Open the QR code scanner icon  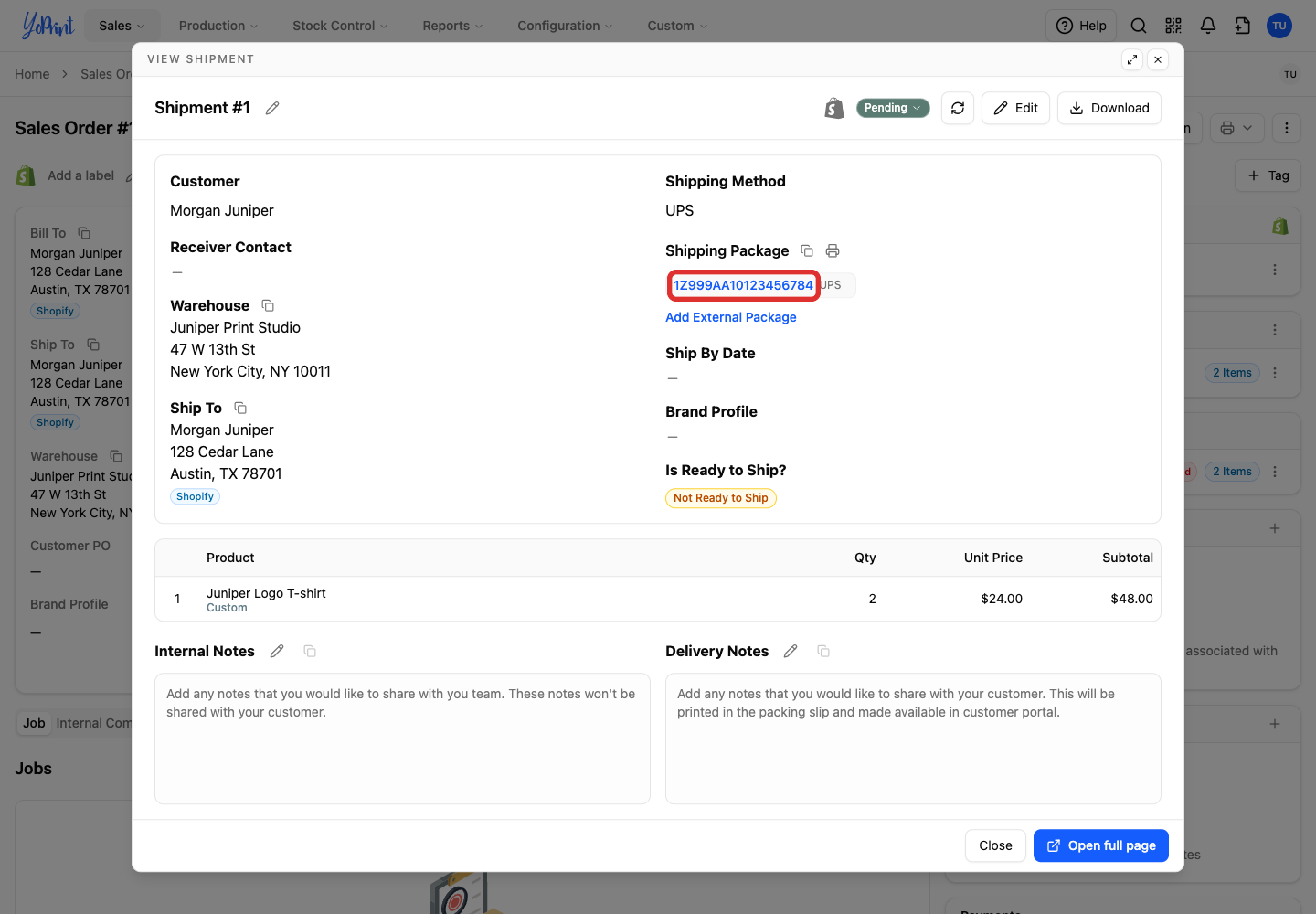point(1173,26)
